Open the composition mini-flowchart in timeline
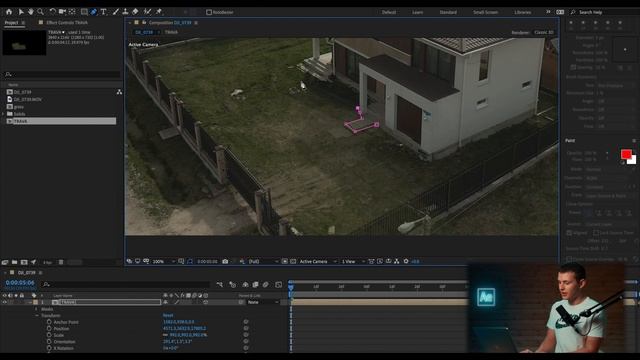This screenshot has height=360, width=640. [220, 284]
